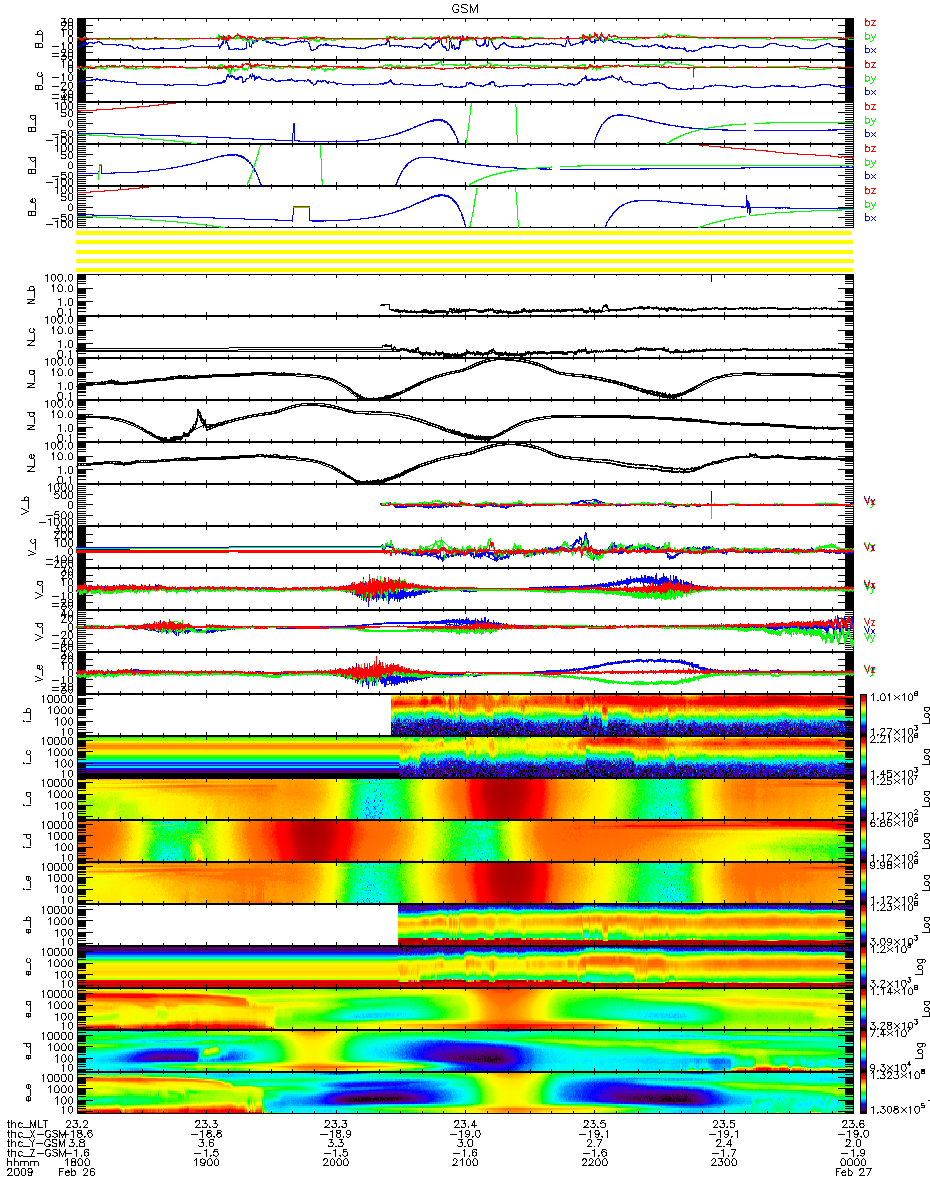Click inside the e_d electron spectrogram
The image size is (930, 1200).
point(465,1050)
